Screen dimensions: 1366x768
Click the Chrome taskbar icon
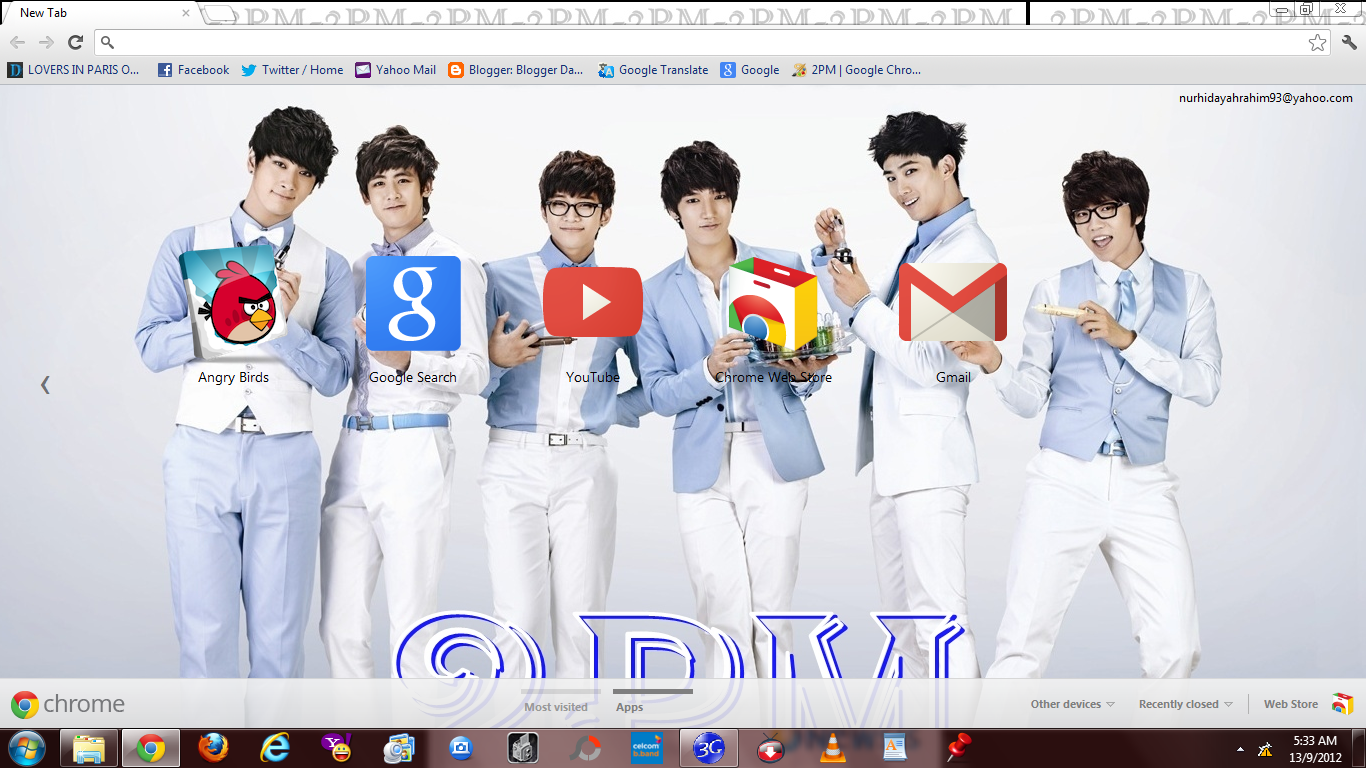pos(151,748)
